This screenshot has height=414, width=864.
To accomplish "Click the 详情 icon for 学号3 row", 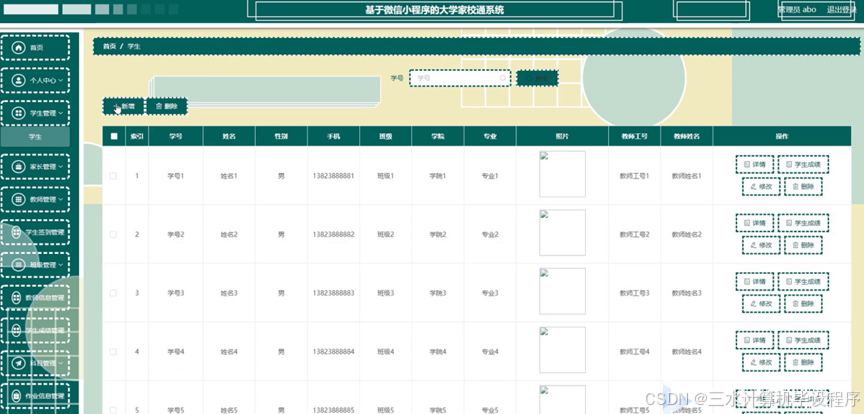I will (747, 282).
